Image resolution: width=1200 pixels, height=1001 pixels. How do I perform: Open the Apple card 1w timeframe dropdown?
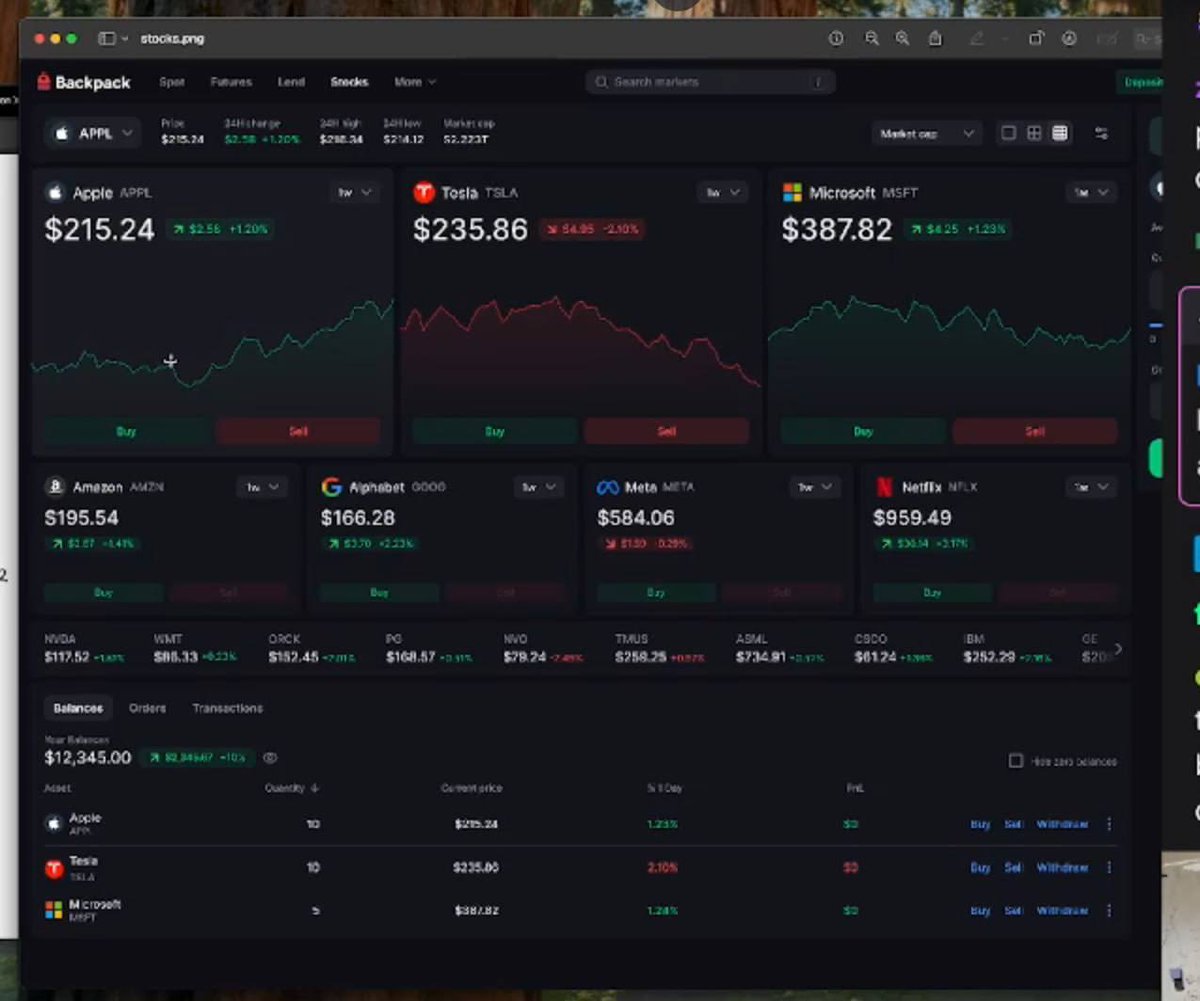355,192
